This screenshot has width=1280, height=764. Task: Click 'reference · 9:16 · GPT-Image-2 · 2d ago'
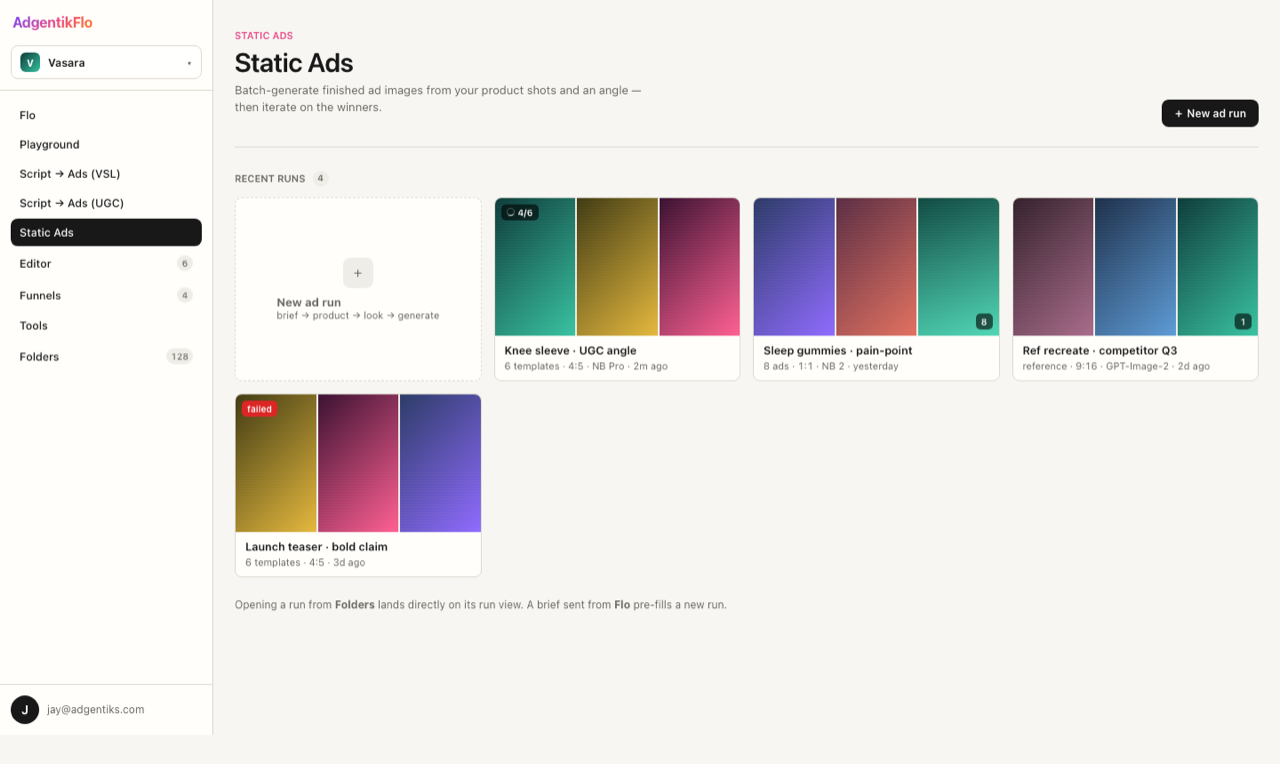click(x=1116, y=366)
